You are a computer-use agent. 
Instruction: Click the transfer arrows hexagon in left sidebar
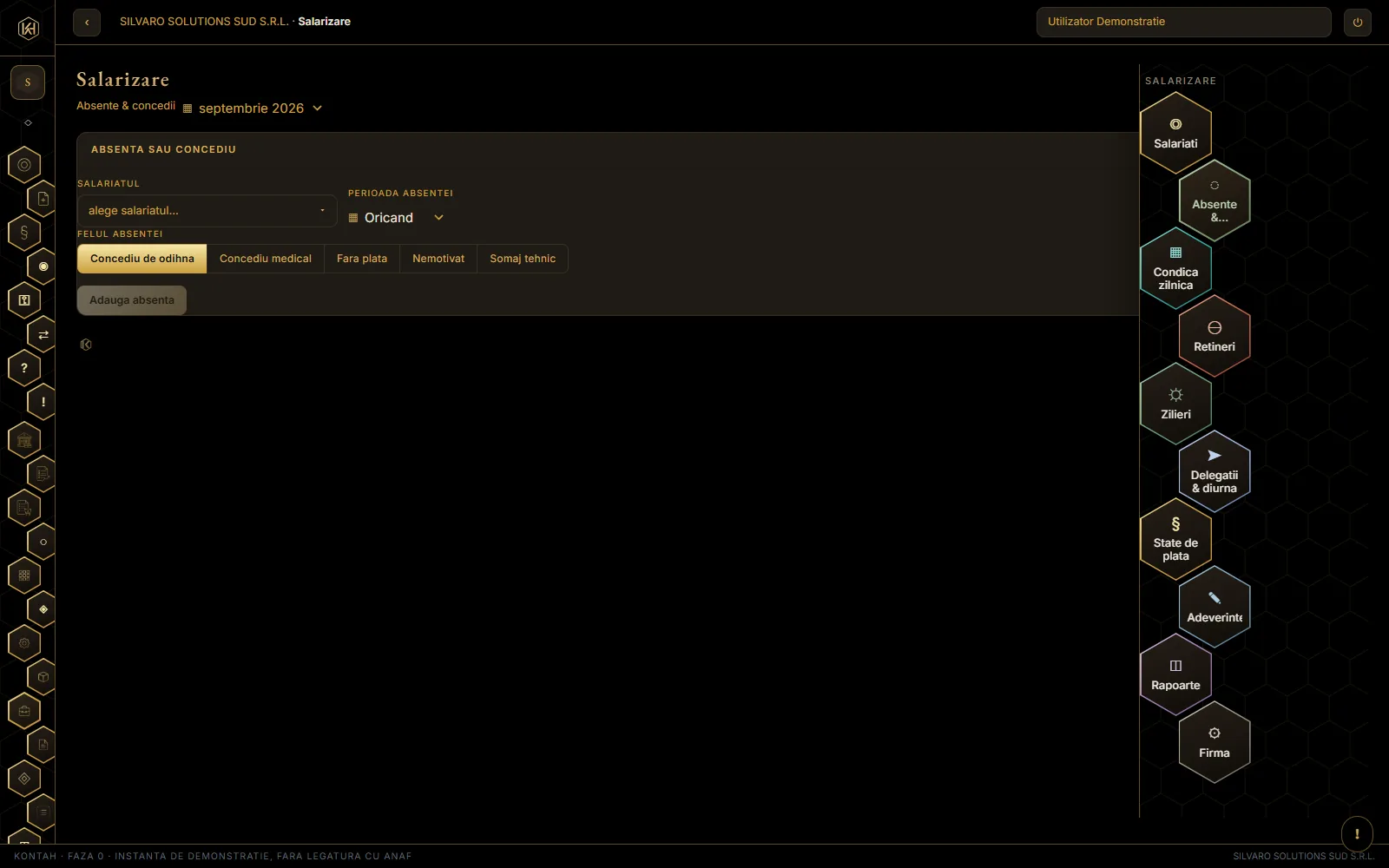point(43,334)
